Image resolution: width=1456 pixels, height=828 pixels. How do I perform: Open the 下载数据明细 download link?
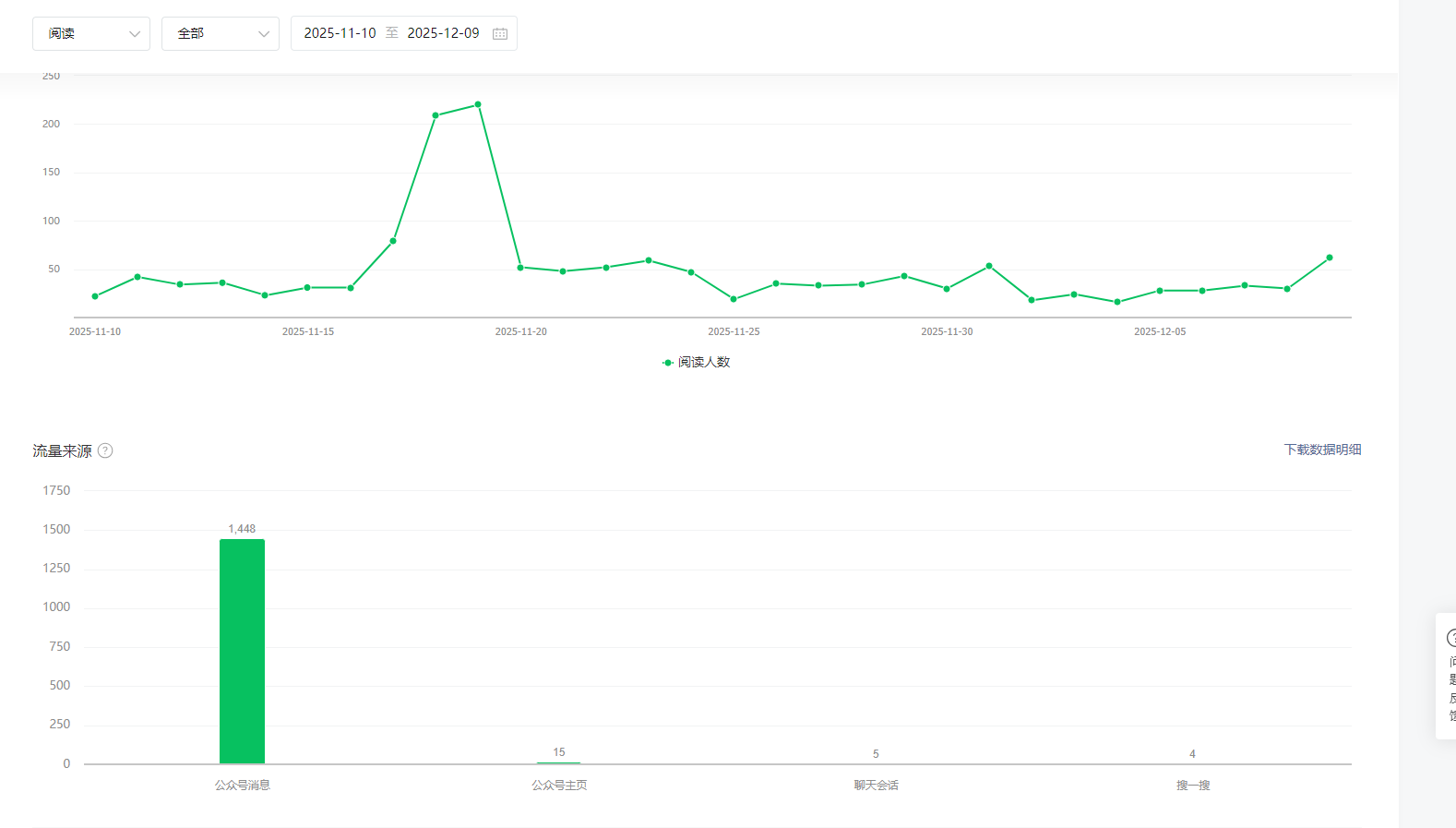coord(1322,450)
